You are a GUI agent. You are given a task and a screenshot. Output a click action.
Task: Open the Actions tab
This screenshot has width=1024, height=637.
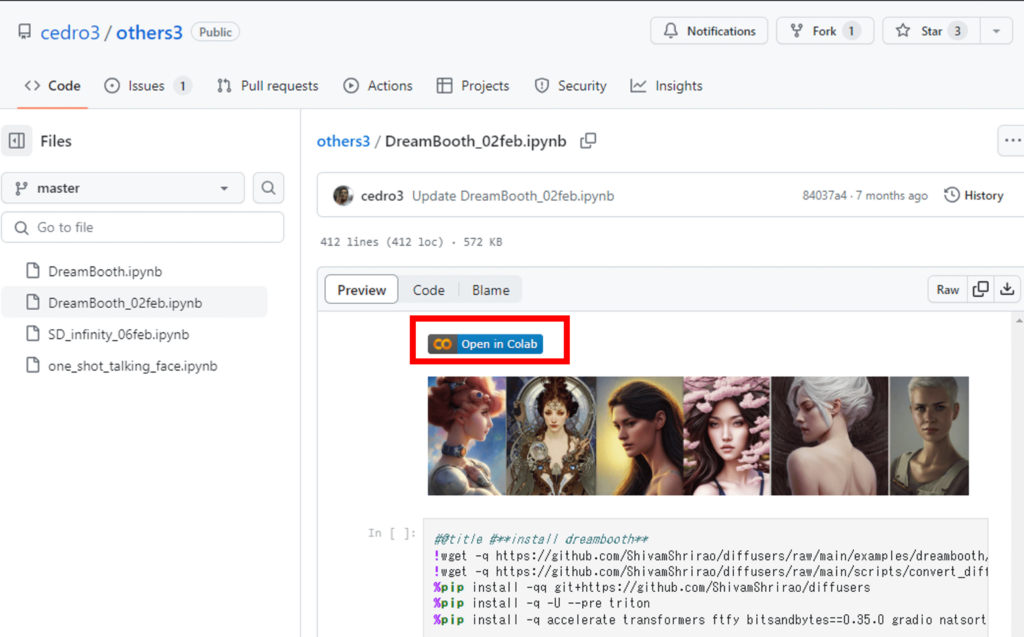(x=378, y=86)
